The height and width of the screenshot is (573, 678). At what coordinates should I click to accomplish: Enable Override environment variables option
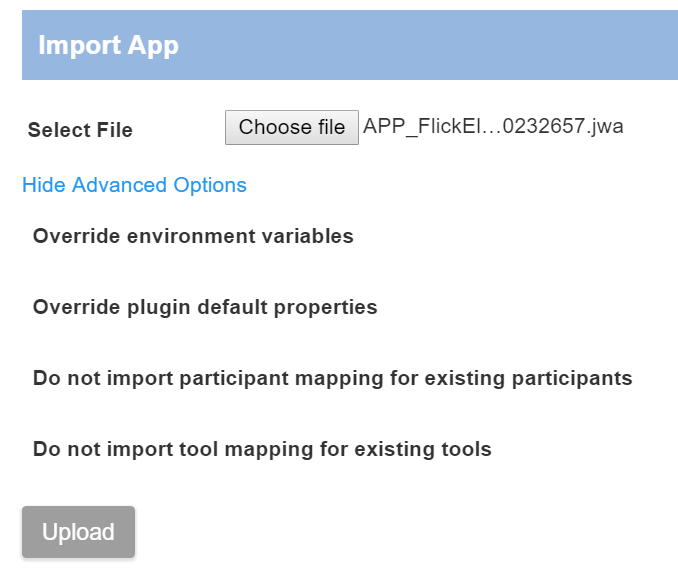coord(193,237)
